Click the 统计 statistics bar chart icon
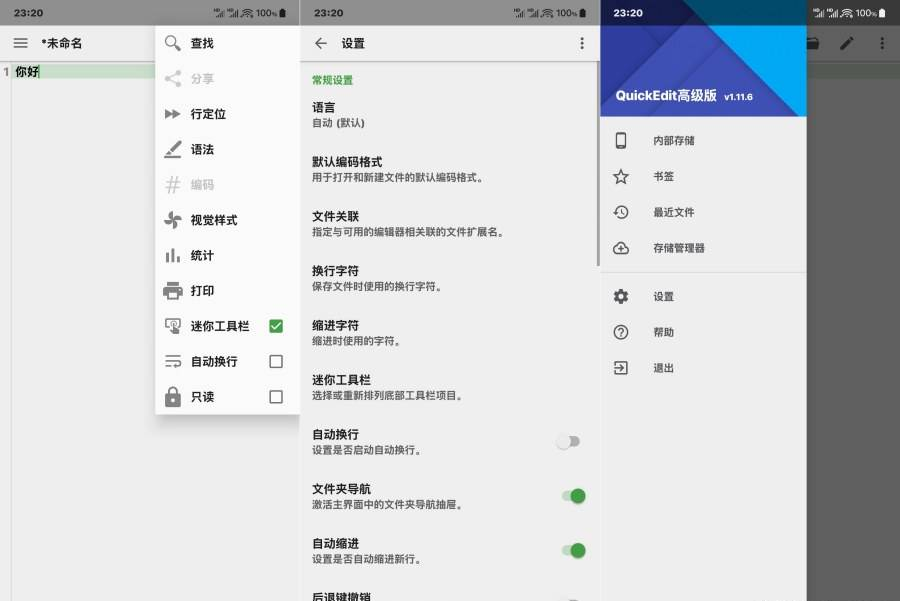 (173, 255)
